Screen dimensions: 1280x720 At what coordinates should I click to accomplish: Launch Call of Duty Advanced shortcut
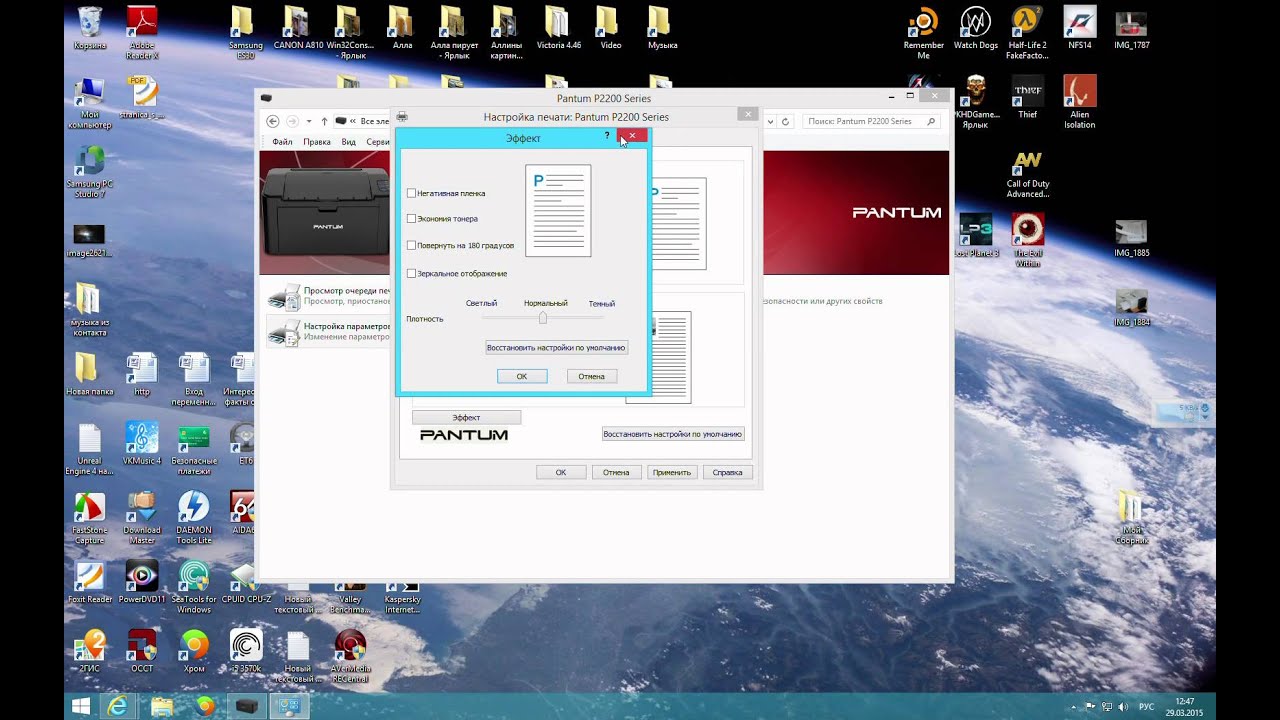tap(1027, 175)
